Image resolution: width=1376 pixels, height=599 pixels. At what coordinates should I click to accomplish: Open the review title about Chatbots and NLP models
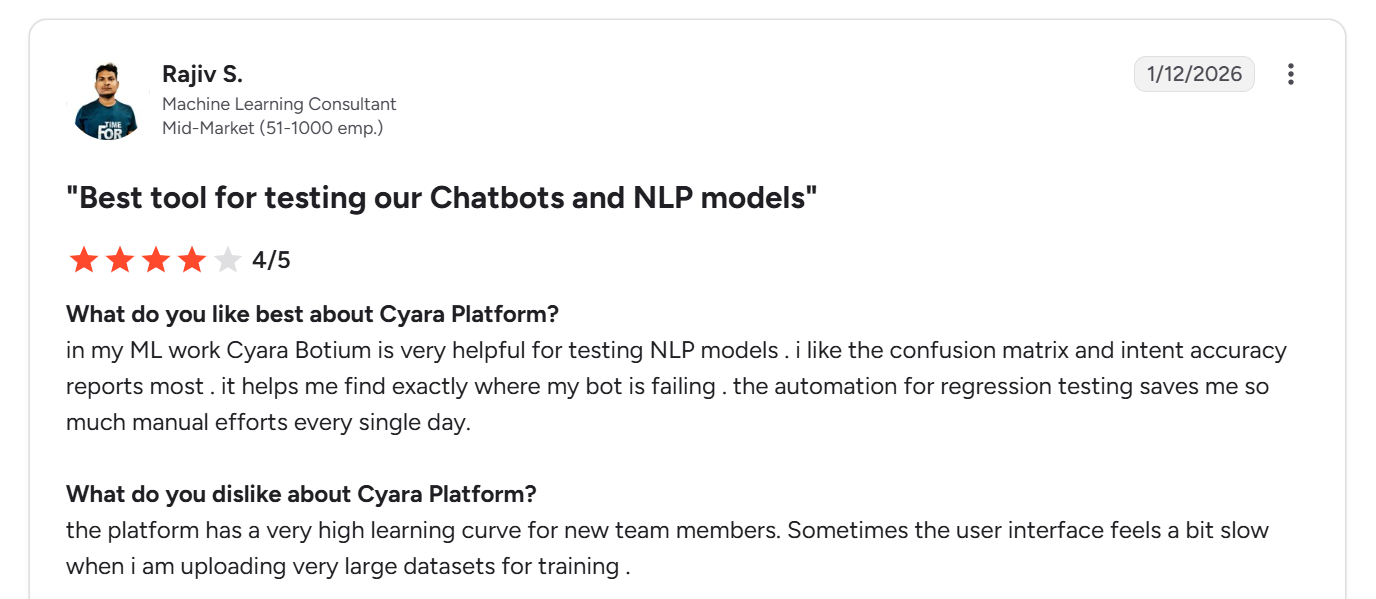441,198
